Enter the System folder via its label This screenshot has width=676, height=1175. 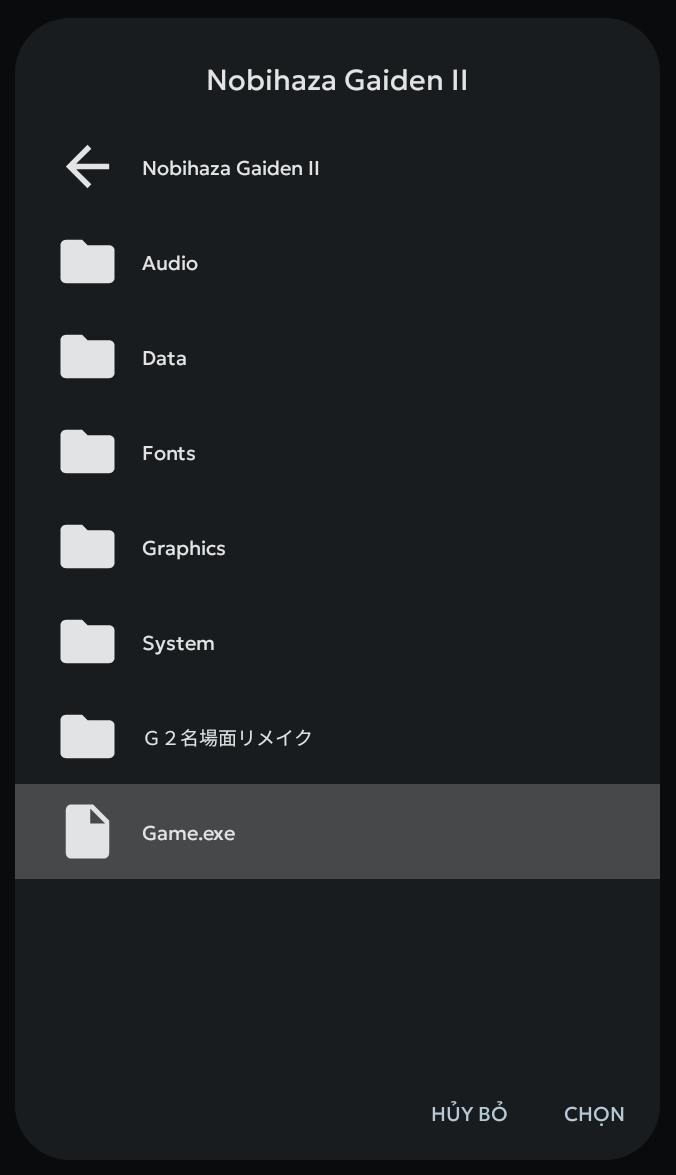(x=178, y=643)
